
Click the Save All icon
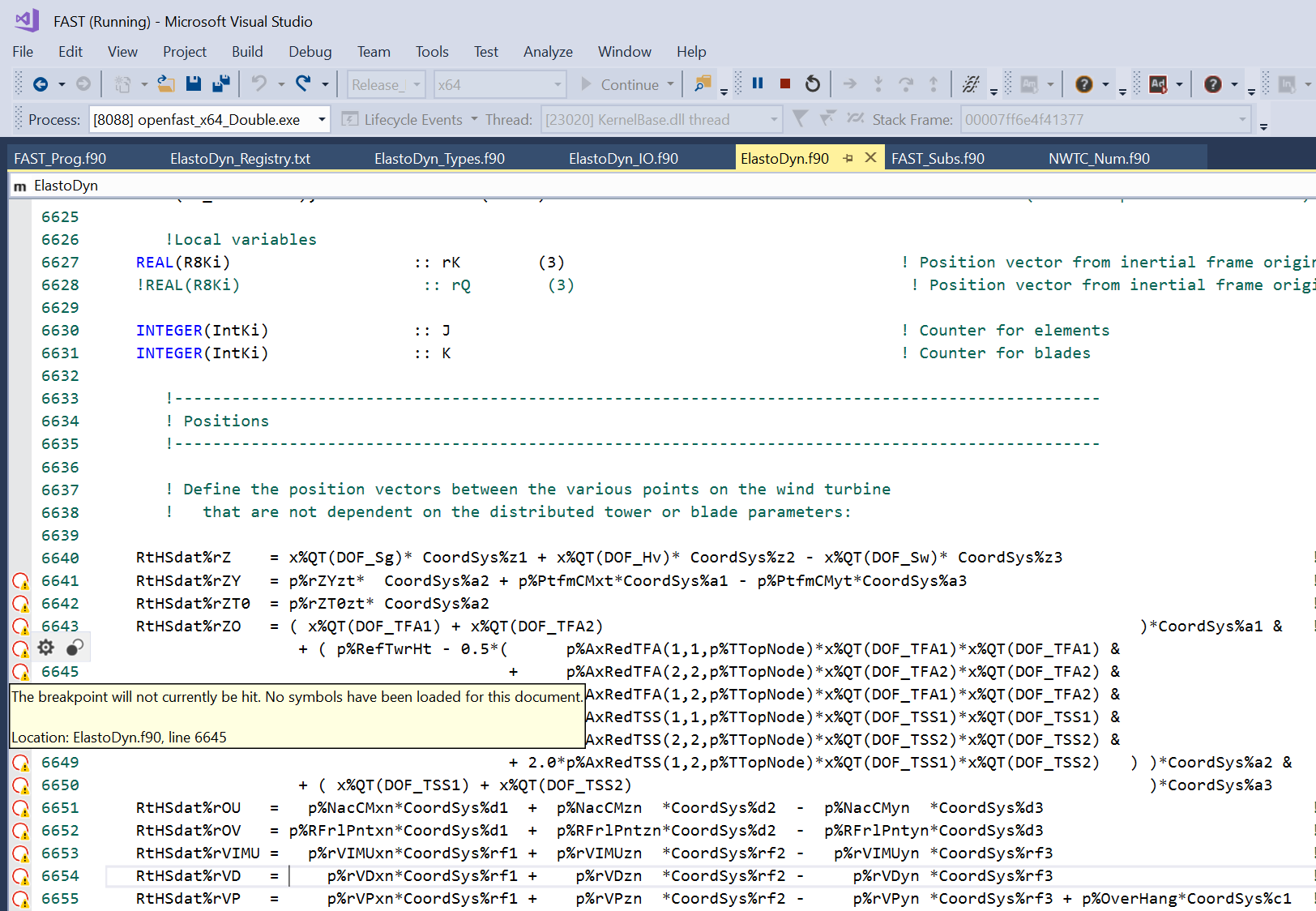pos(220,83)
